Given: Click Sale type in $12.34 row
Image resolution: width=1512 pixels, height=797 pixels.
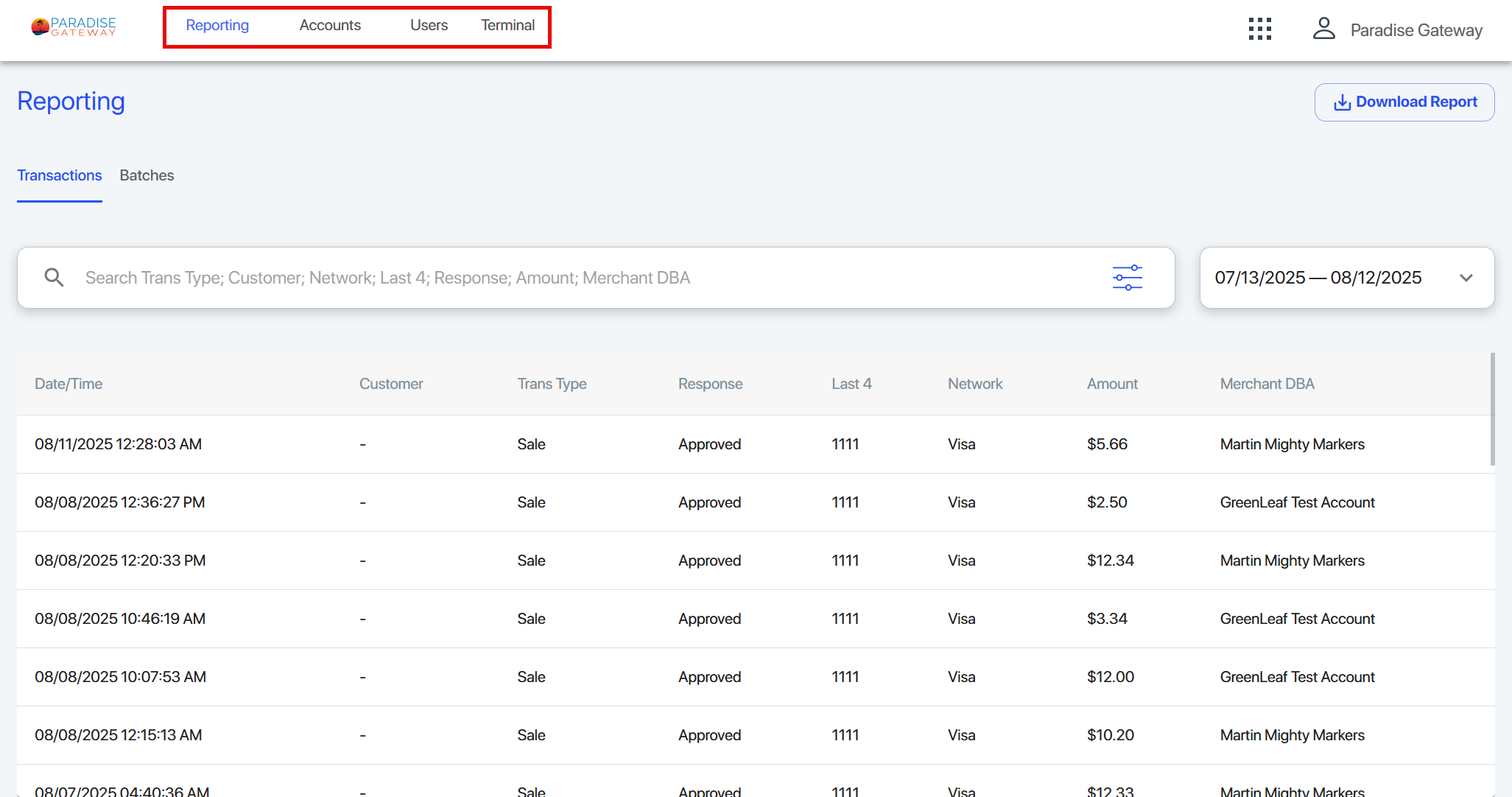Looking at the screenshot, I should pos(531,561).
